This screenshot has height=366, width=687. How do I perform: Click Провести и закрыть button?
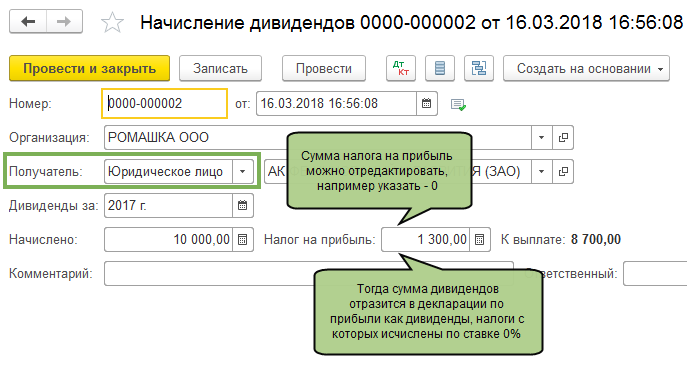[89, 68]
